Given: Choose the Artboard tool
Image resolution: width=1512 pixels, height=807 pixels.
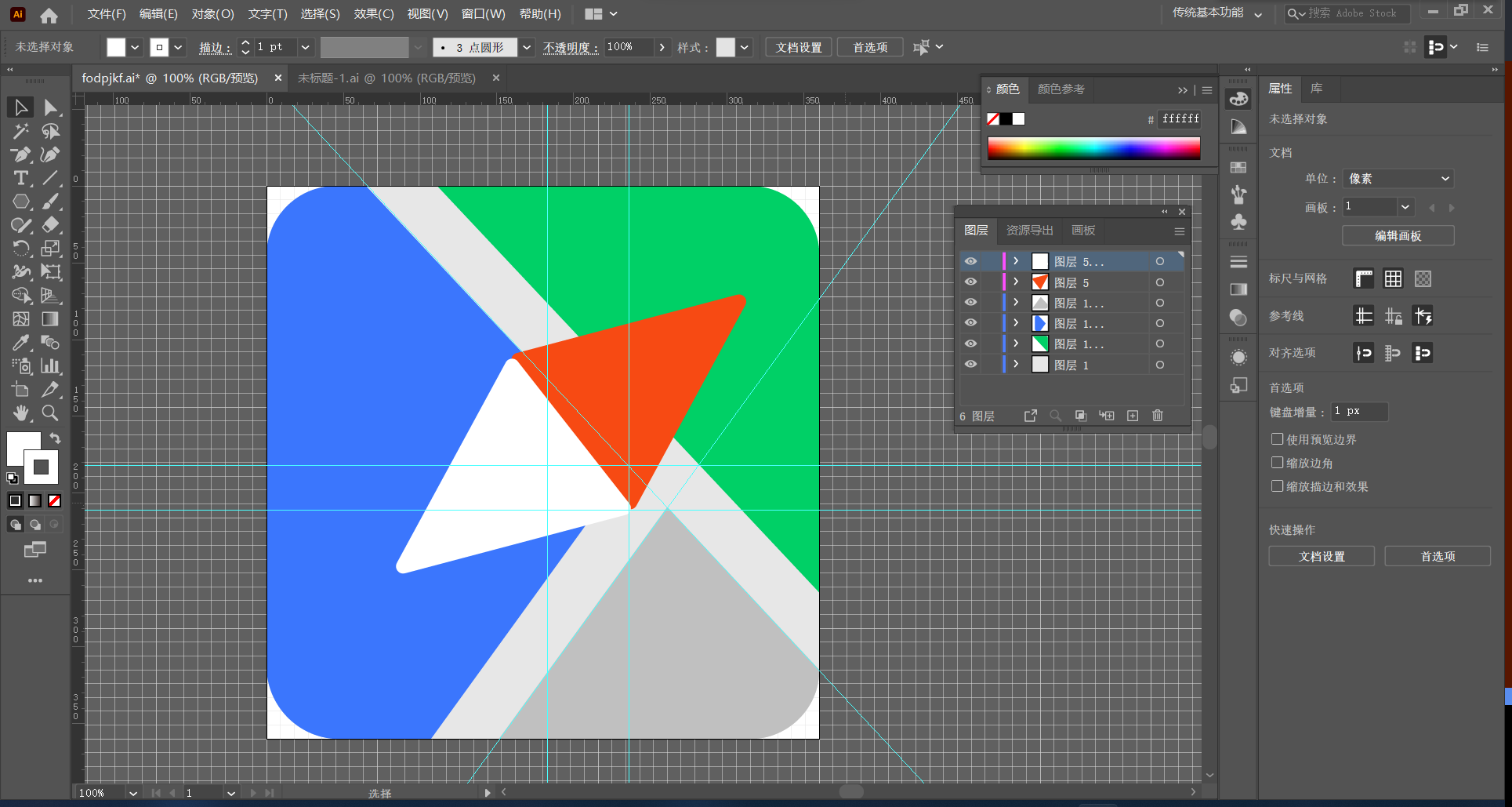Looking at the screenshot, I should [x=21, y=390].
